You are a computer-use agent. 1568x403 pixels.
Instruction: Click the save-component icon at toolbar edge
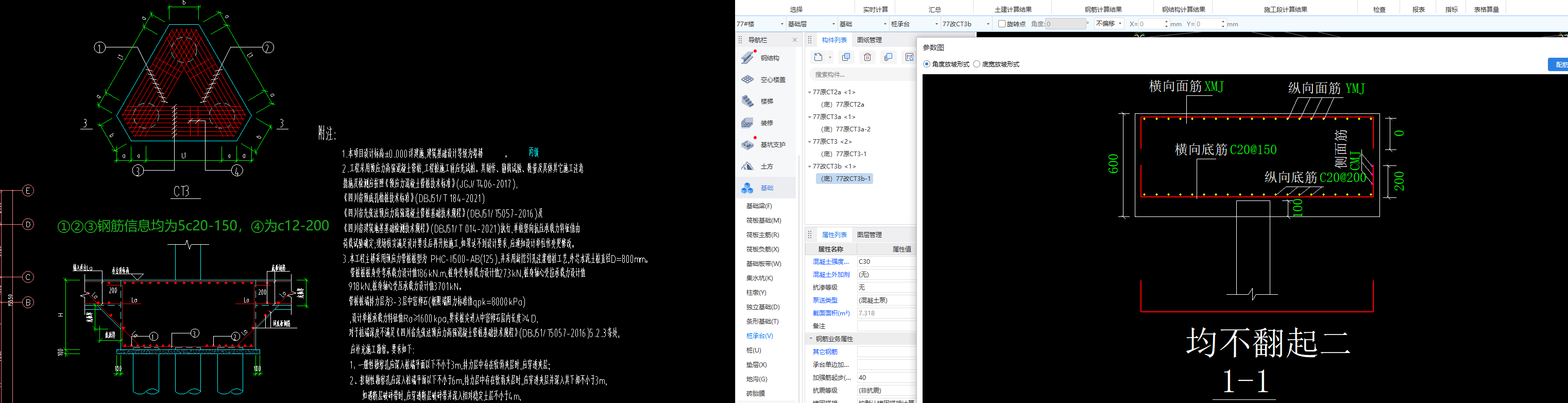pos(909,57)
